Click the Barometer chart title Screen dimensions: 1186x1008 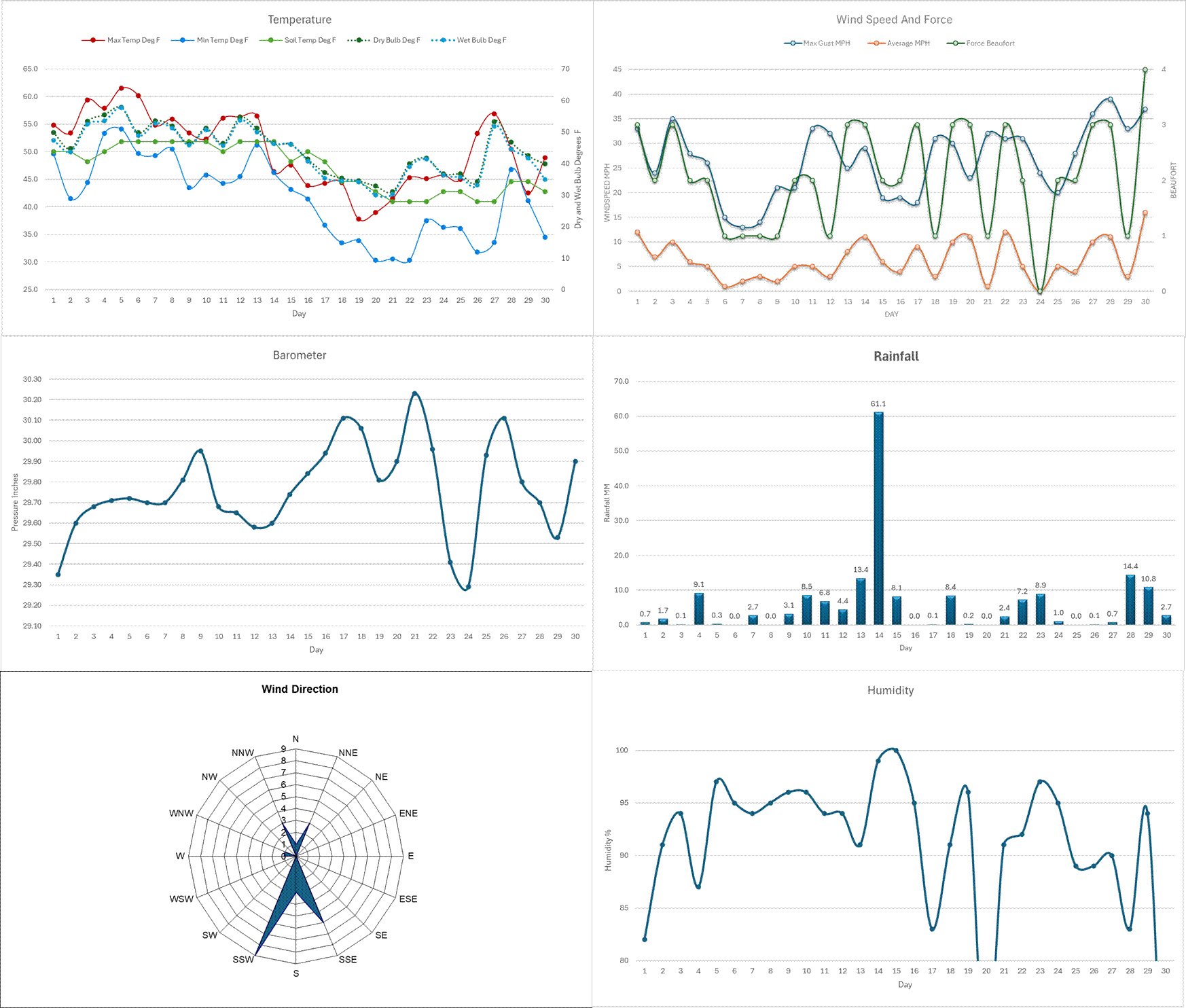pos(300,355)
